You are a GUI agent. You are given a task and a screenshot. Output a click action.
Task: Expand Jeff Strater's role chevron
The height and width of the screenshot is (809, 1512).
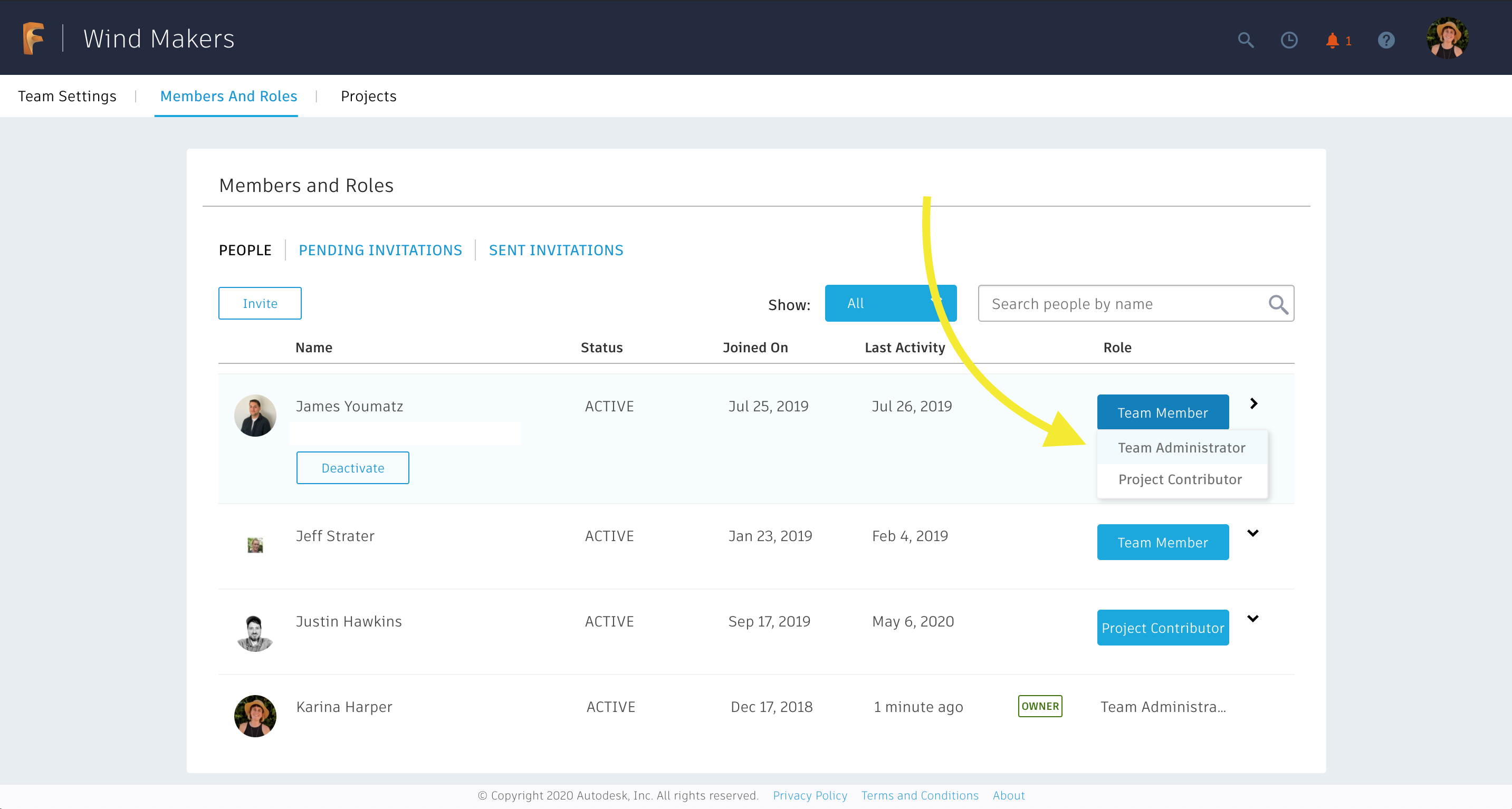tap(1253, 533)
